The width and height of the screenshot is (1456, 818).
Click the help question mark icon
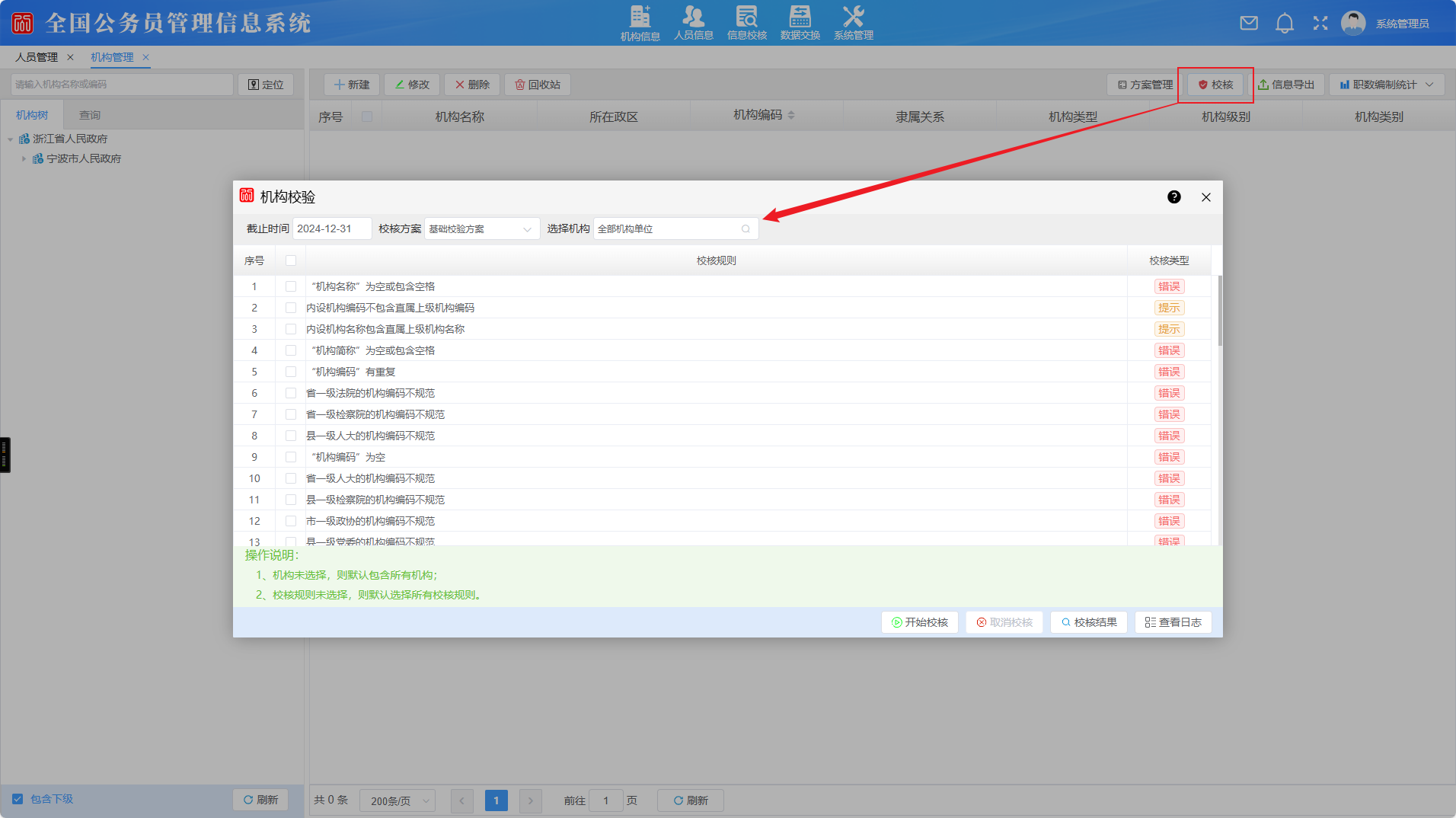(x=1174, y=197)
